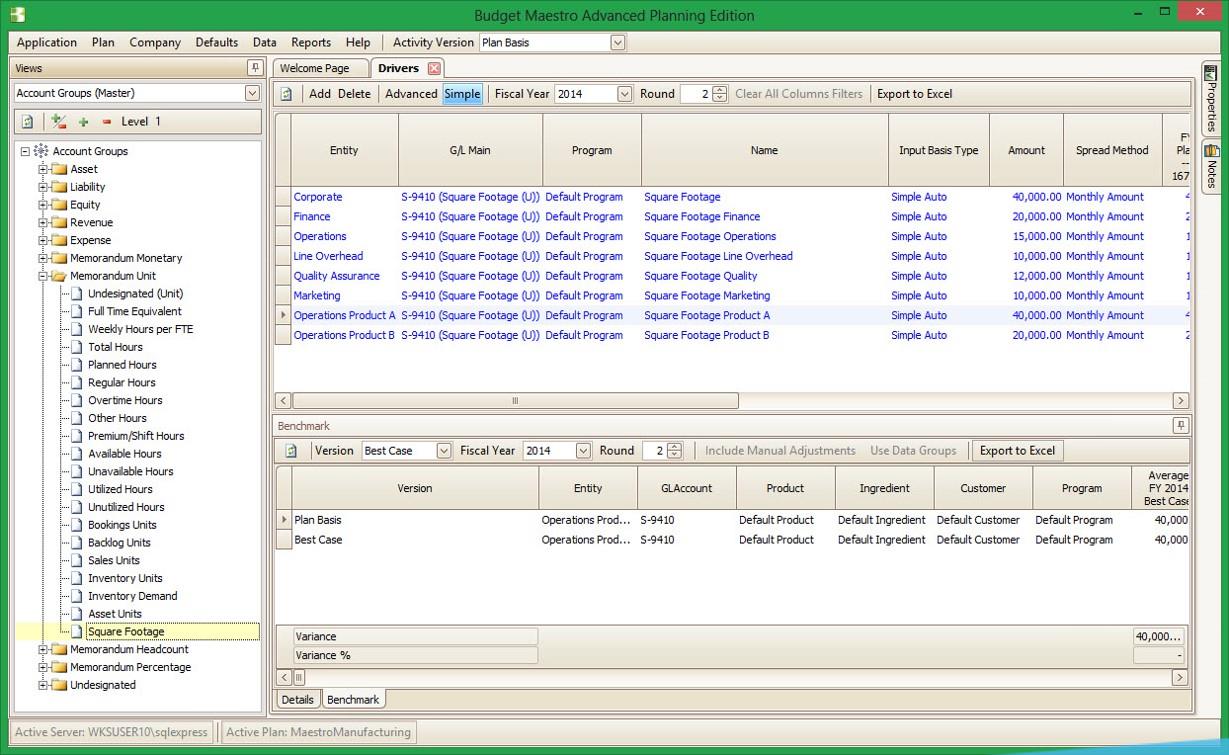Viewport: 1229px width, 755px height.
Task: Click the Quality Assurance entity cell
Action: pyautogui.click(x=345, y=276)
